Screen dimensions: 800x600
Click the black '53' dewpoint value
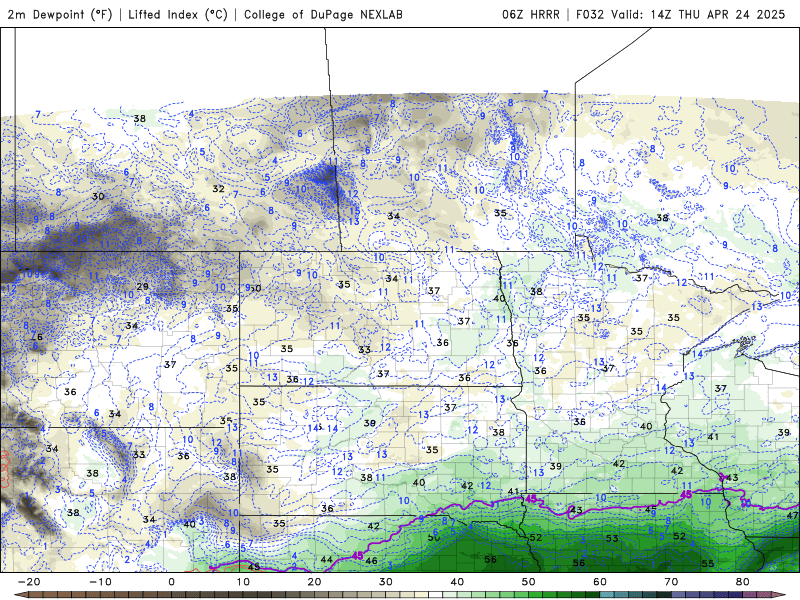click(x=612, y=538)
